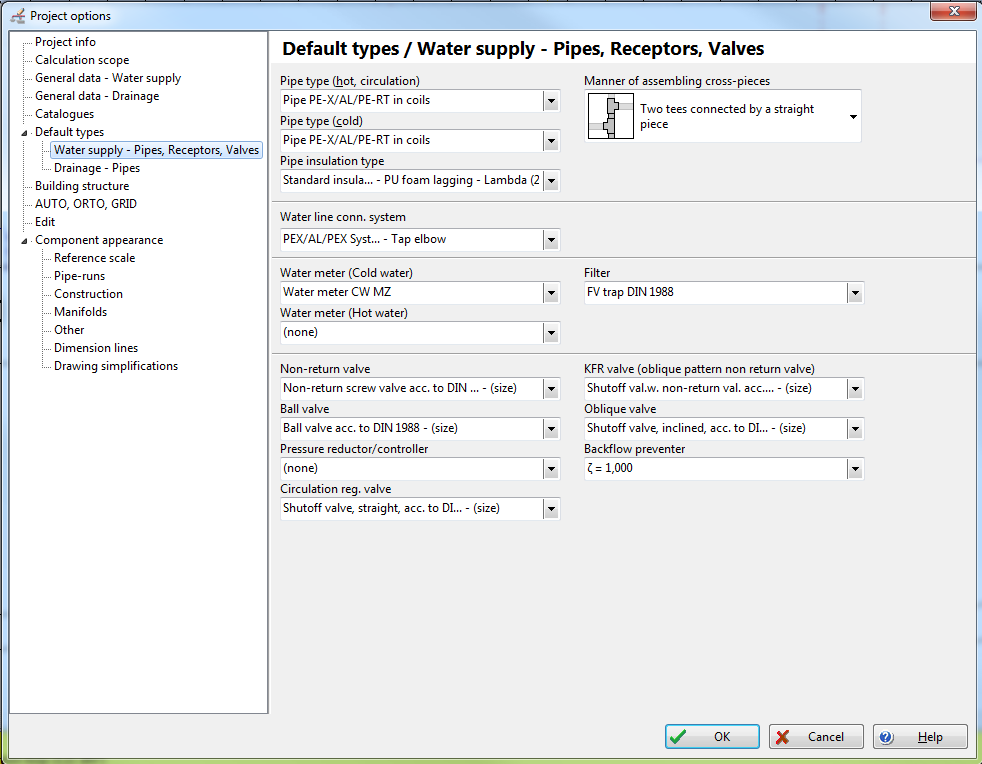This screenshot has width=982, height=764.
Task: Open the Pipe type (hot, circulation) dropdown
Action: click(x=551, y=100)
